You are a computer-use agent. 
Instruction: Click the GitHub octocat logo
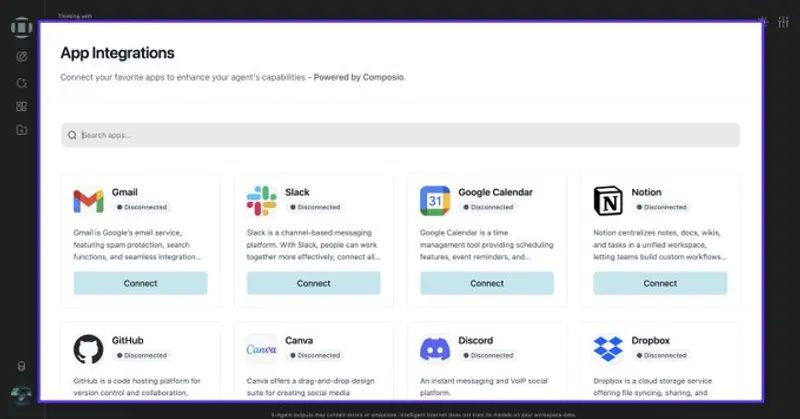[x=88, y=348]
